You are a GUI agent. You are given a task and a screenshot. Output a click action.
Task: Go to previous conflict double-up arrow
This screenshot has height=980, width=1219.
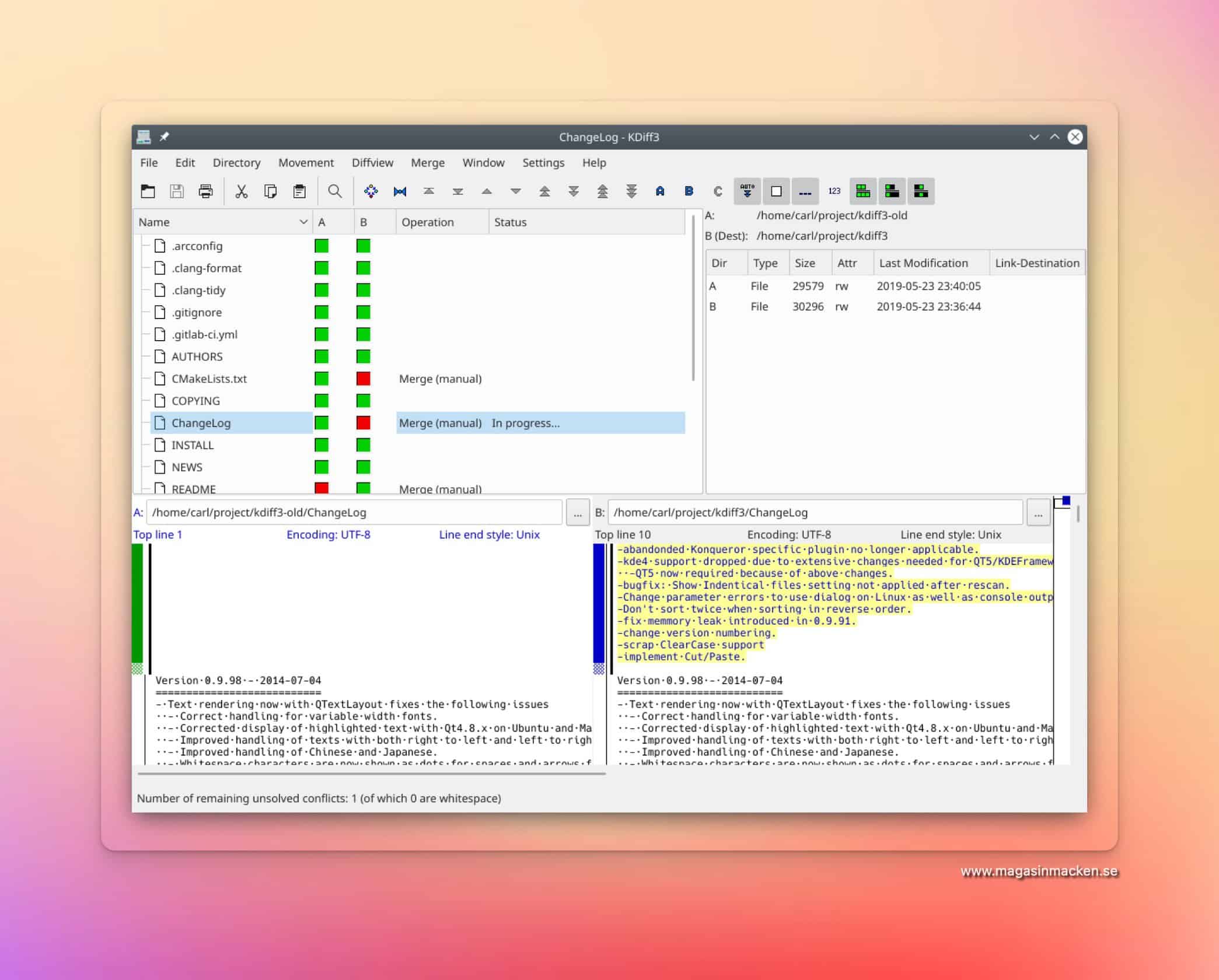[544, 191]
